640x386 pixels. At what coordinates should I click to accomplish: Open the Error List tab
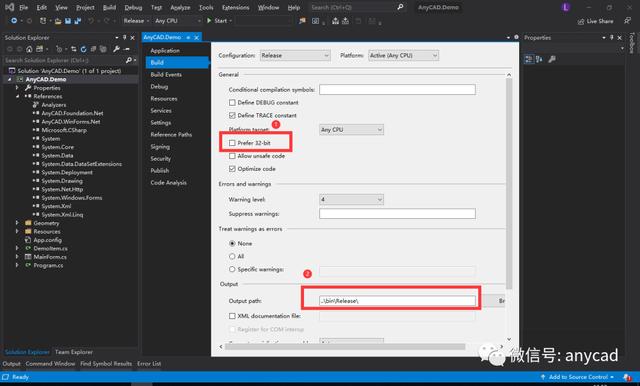[149, 364]
